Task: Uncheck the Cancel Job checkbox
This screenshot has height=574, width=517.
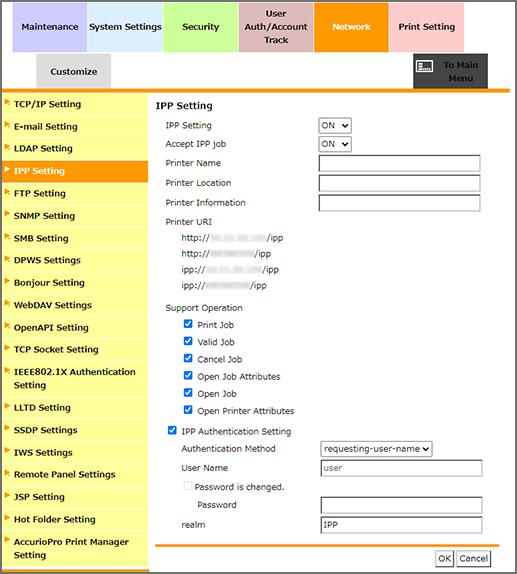Action: pyautogui.click(x=188, y=358)
